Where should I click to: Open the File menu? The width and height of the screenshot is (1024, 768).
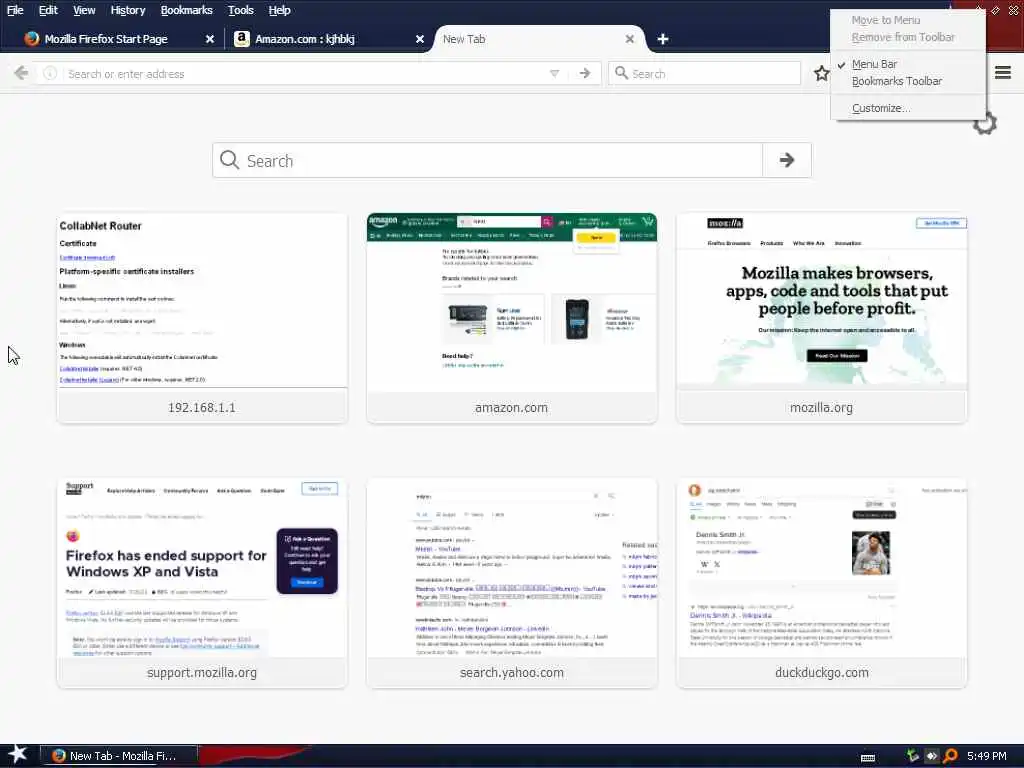15,10
